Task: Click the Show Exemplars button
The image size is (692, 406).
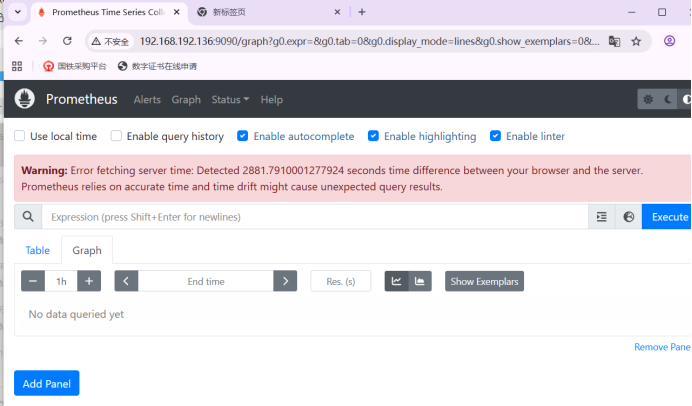Action: [x=484, y=281]
